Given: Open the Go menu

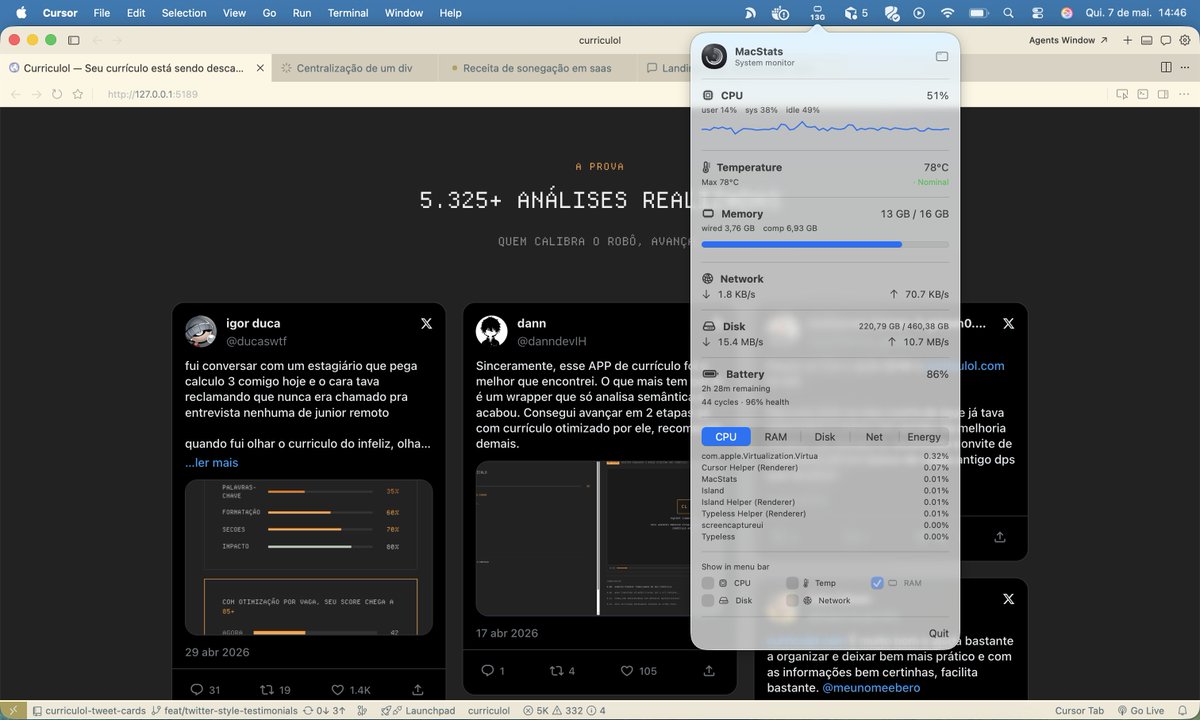Looking at the screenshot, I should (x=269, y=13).
